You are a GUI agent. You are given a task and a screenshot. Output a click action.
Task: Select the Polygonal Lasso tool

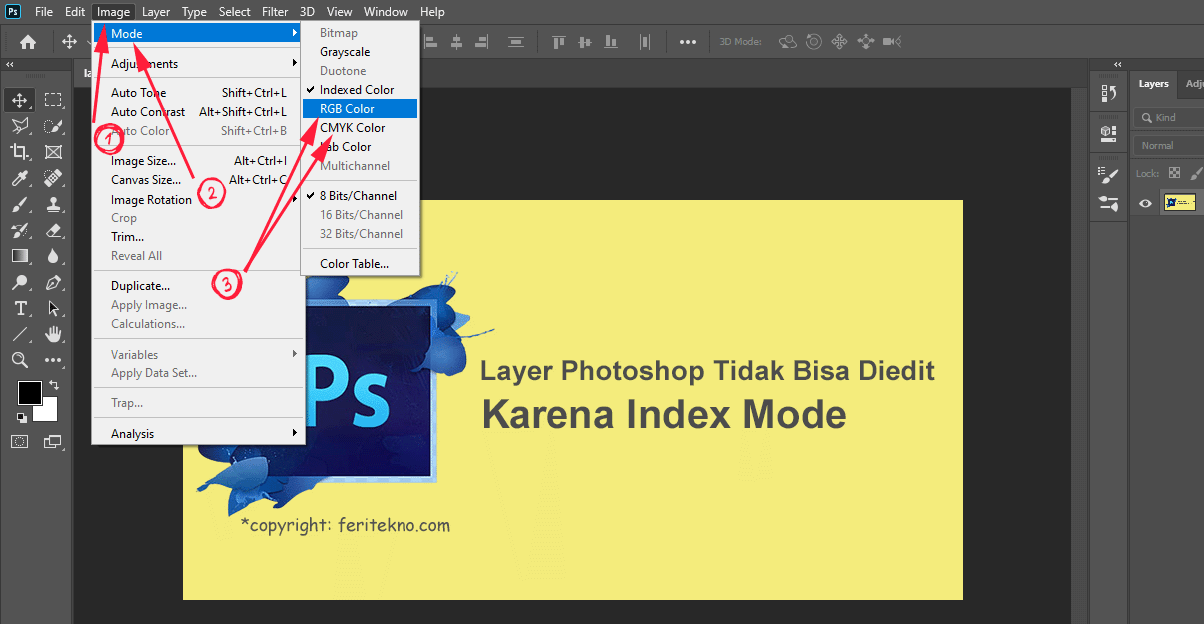pyautogui.click(x=19, y=126)
